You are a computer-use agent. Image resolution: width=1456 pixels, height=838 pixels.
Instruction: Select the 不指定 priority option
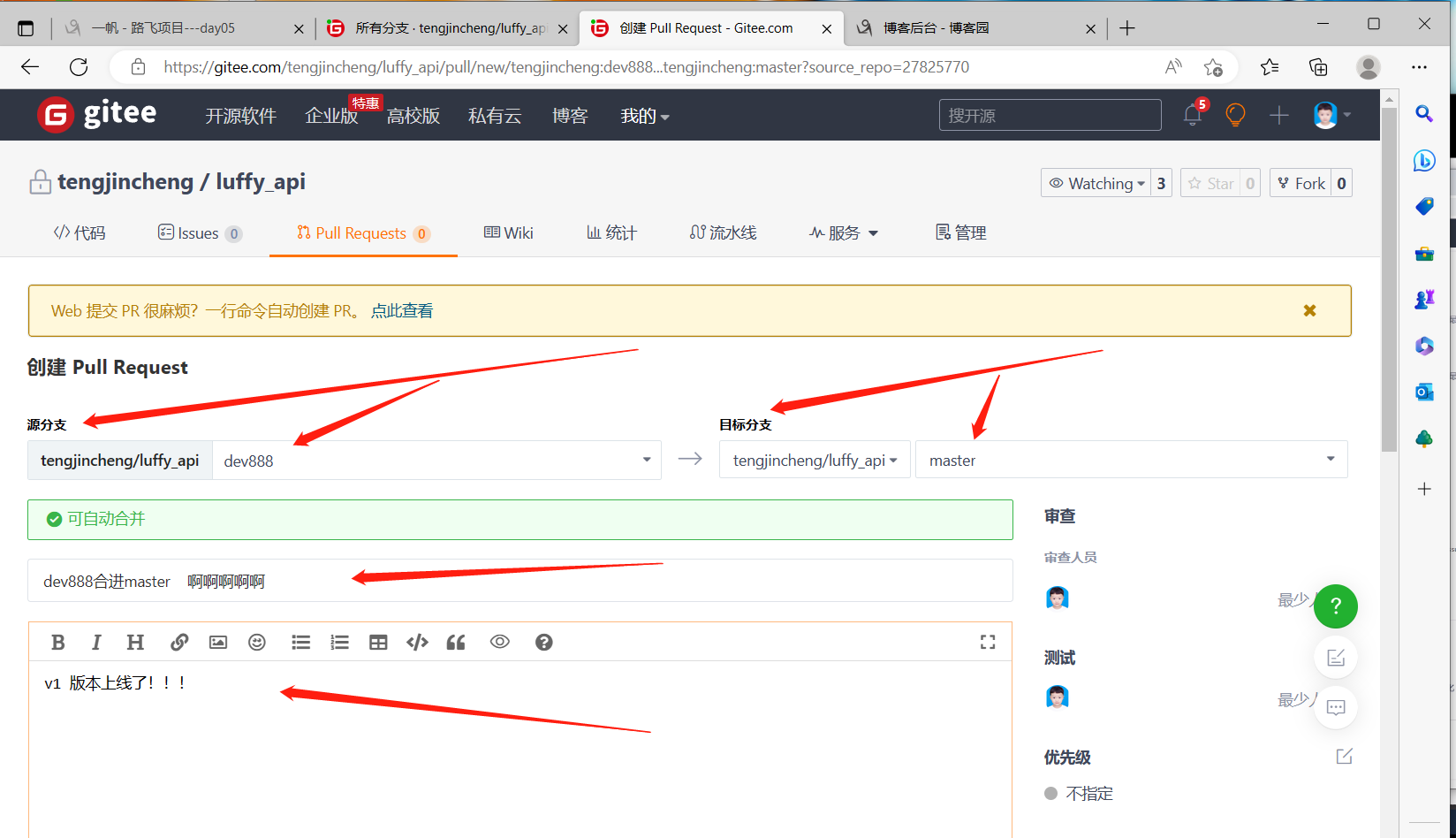tap(1079, 793)
